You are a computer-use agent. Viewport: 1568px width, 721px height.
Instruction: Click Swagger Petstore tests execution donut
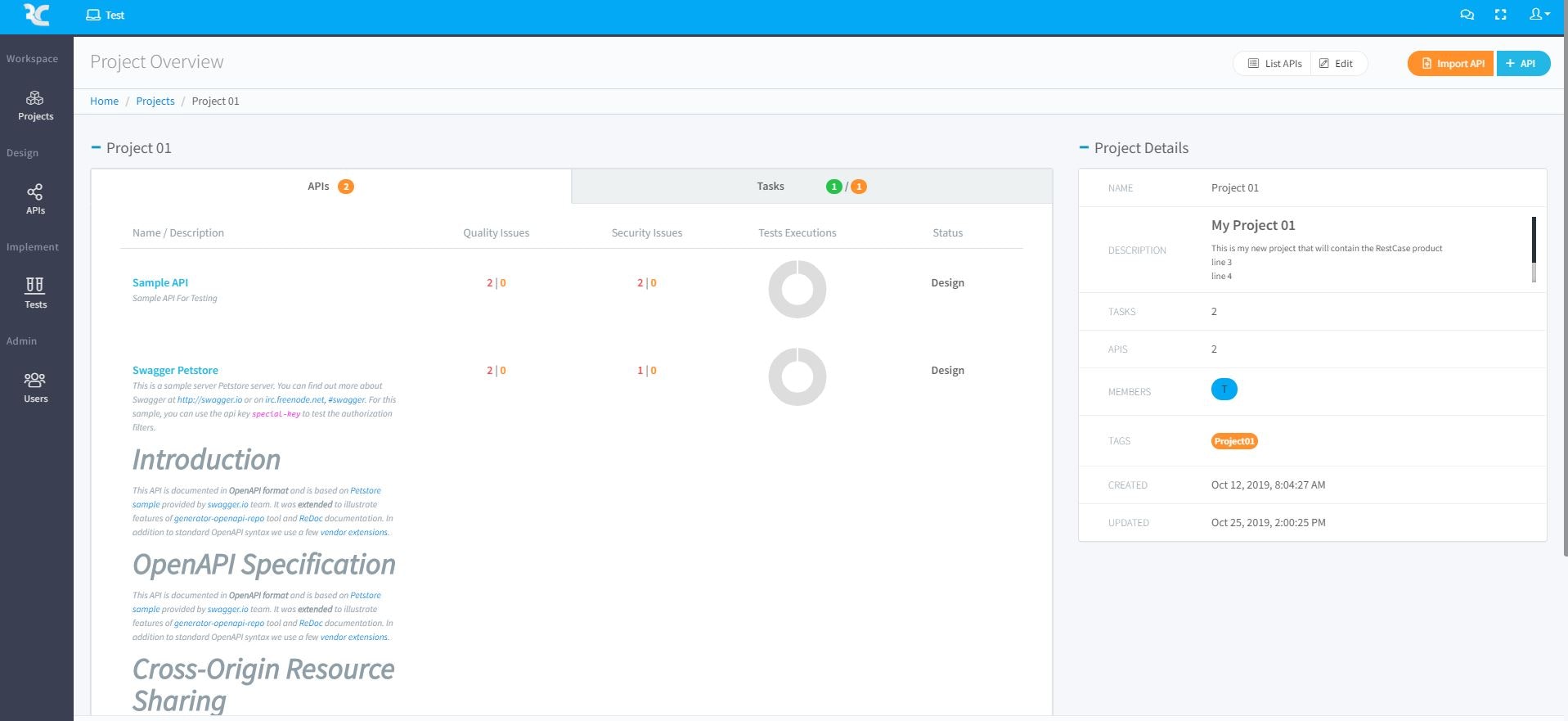pos(797,376)
